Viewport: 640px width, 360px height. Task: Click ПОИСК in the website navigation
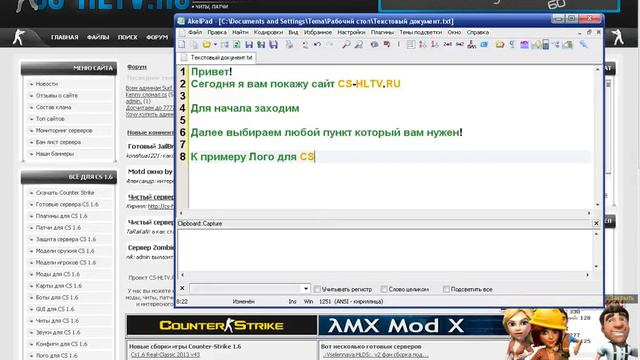click(128, 37)
